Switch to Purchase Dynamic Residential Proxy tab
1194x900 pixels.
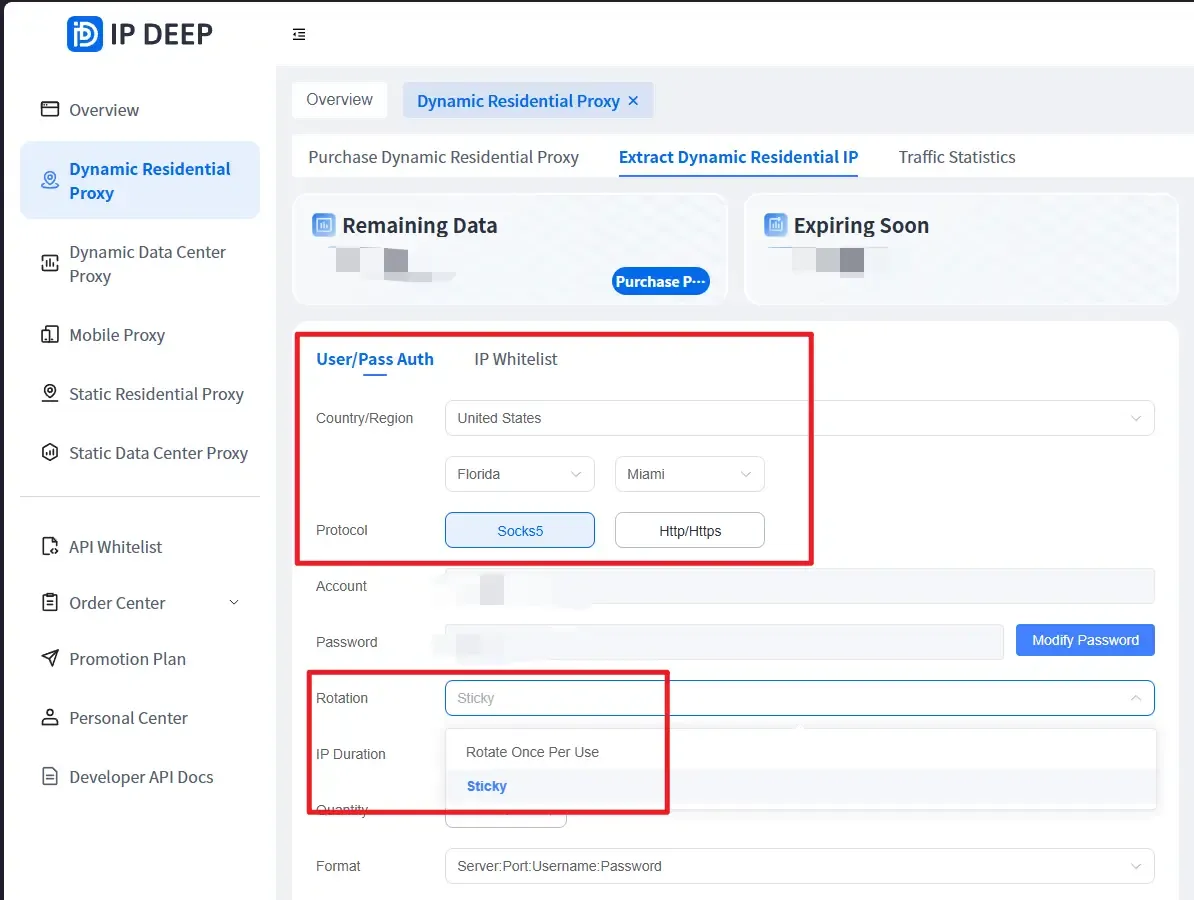[x=443, y=157]
